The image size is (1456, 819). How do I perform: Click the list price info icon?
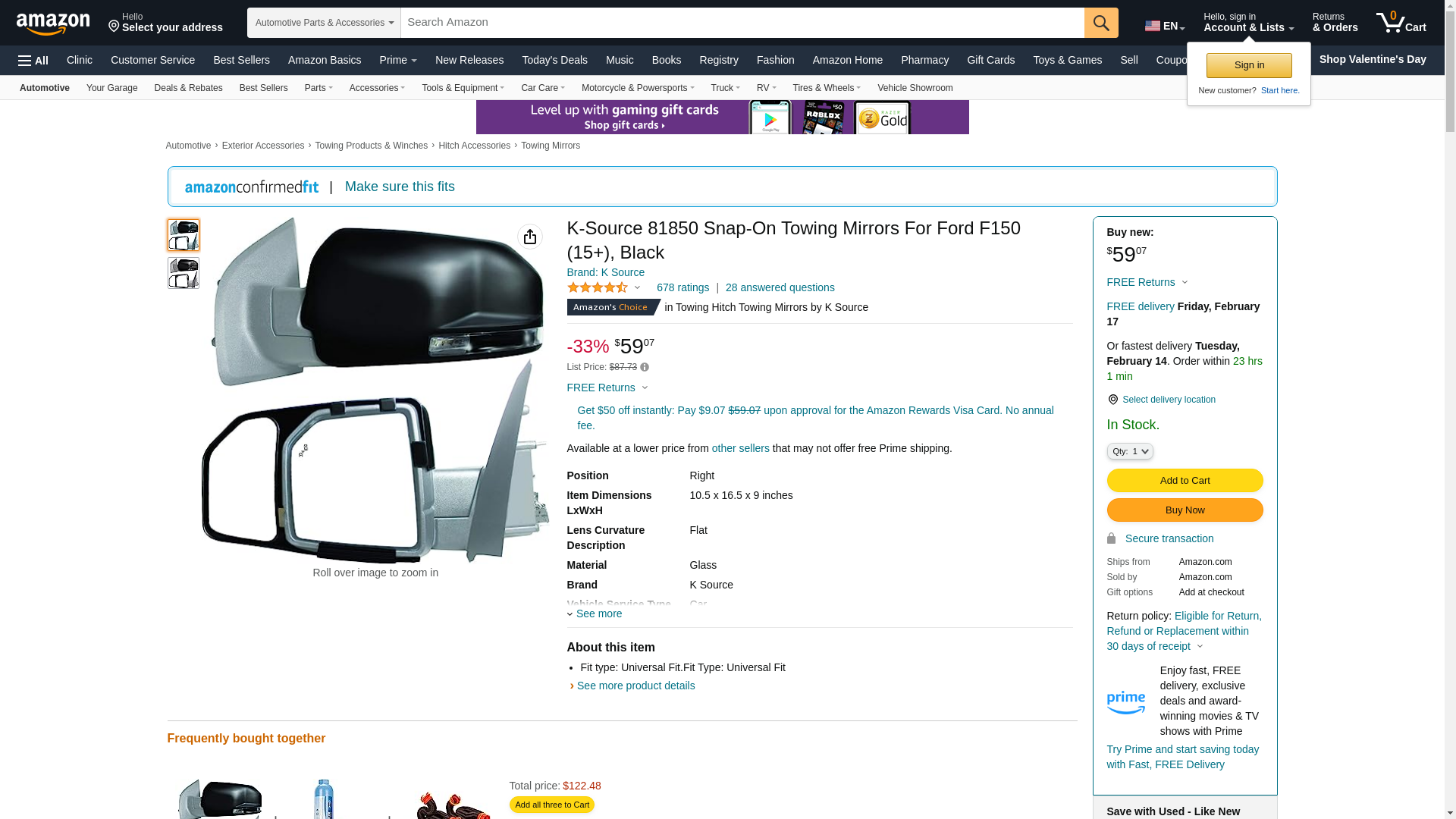coord(645,367)
